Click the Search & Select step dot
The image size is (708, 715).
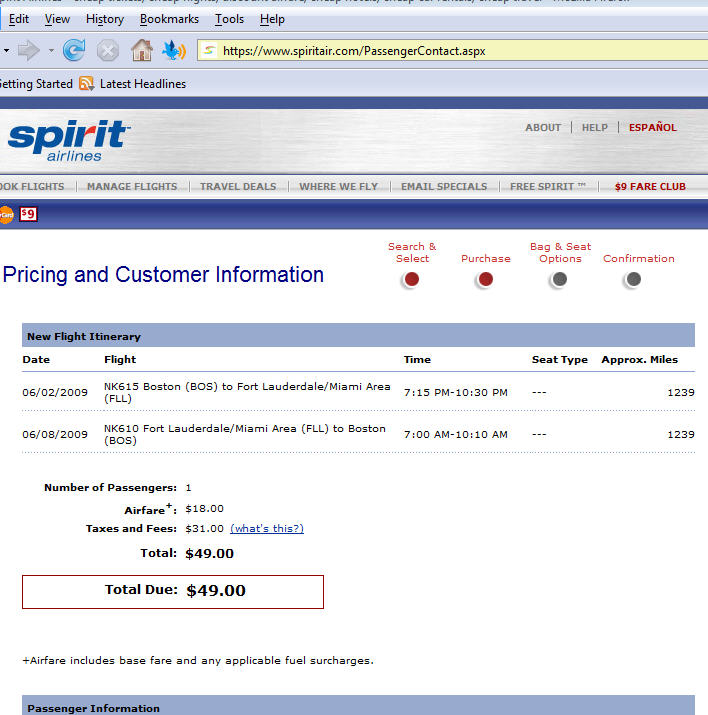point(411,279)
